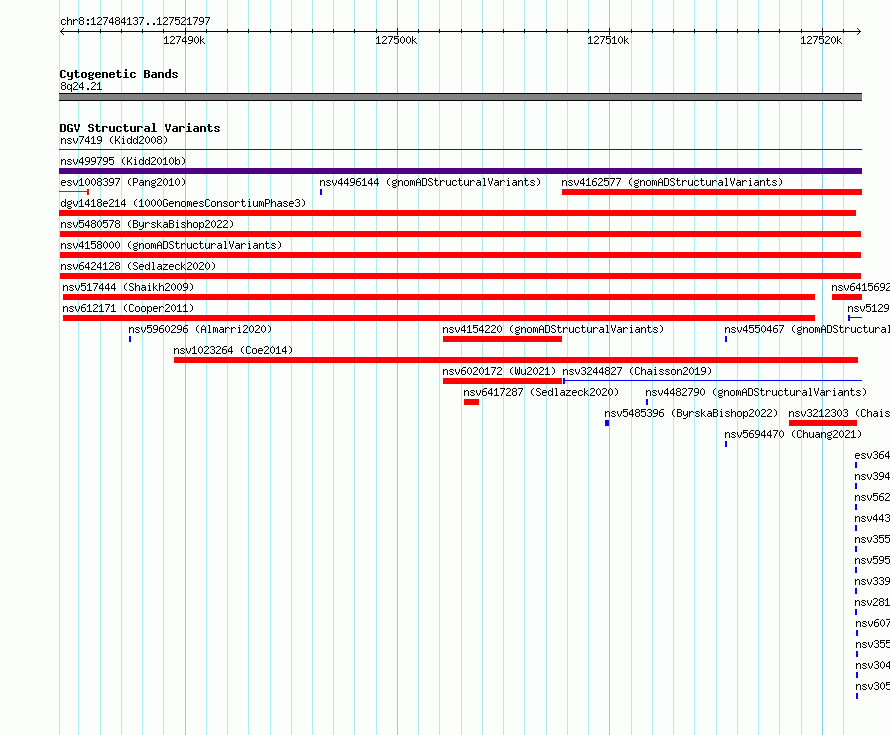Screen dimensions: 890x735
Task: Select variant nsv7419 (Kidd2008) label
Action: pos(114,140)
